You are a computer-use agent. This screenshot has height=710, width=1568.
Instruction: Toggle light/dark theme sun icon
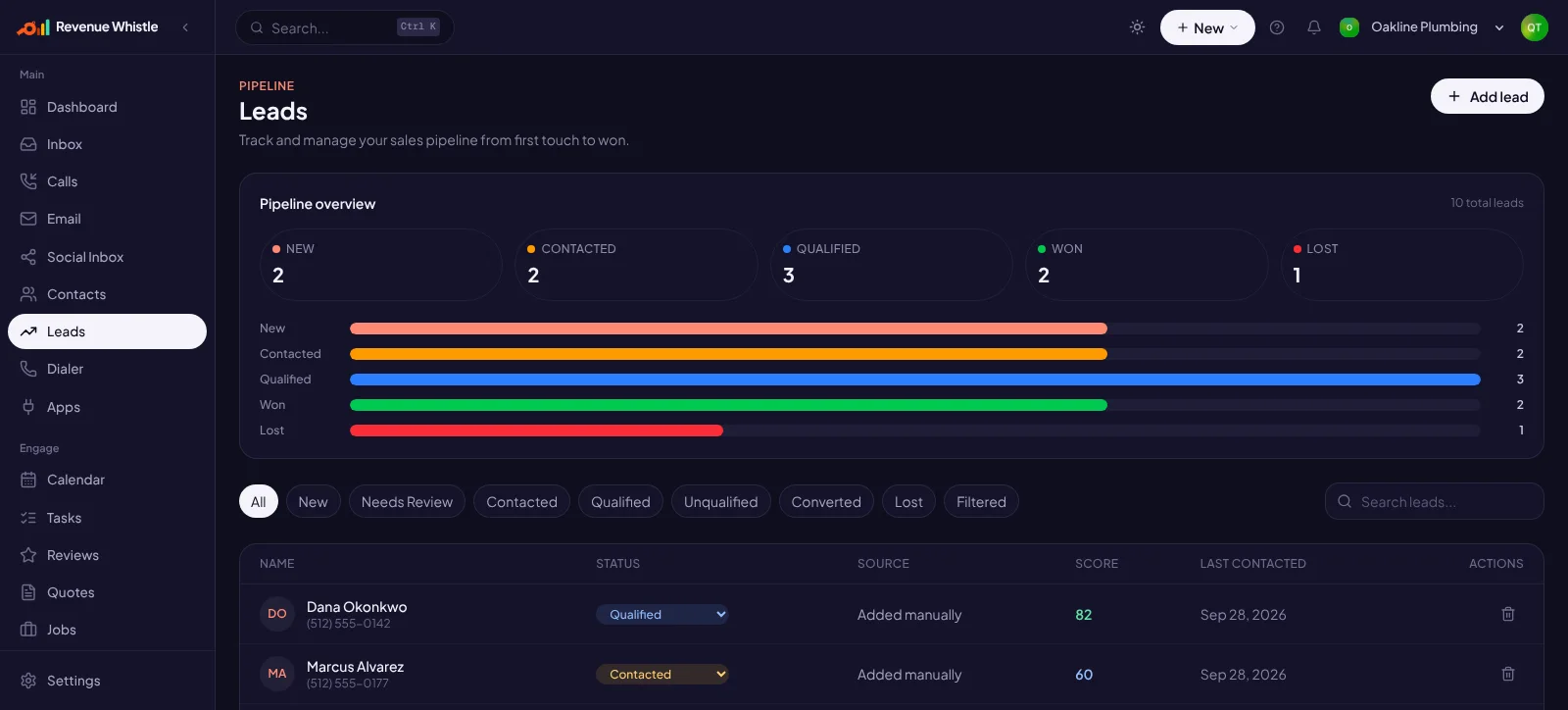tap(1137, 27)
